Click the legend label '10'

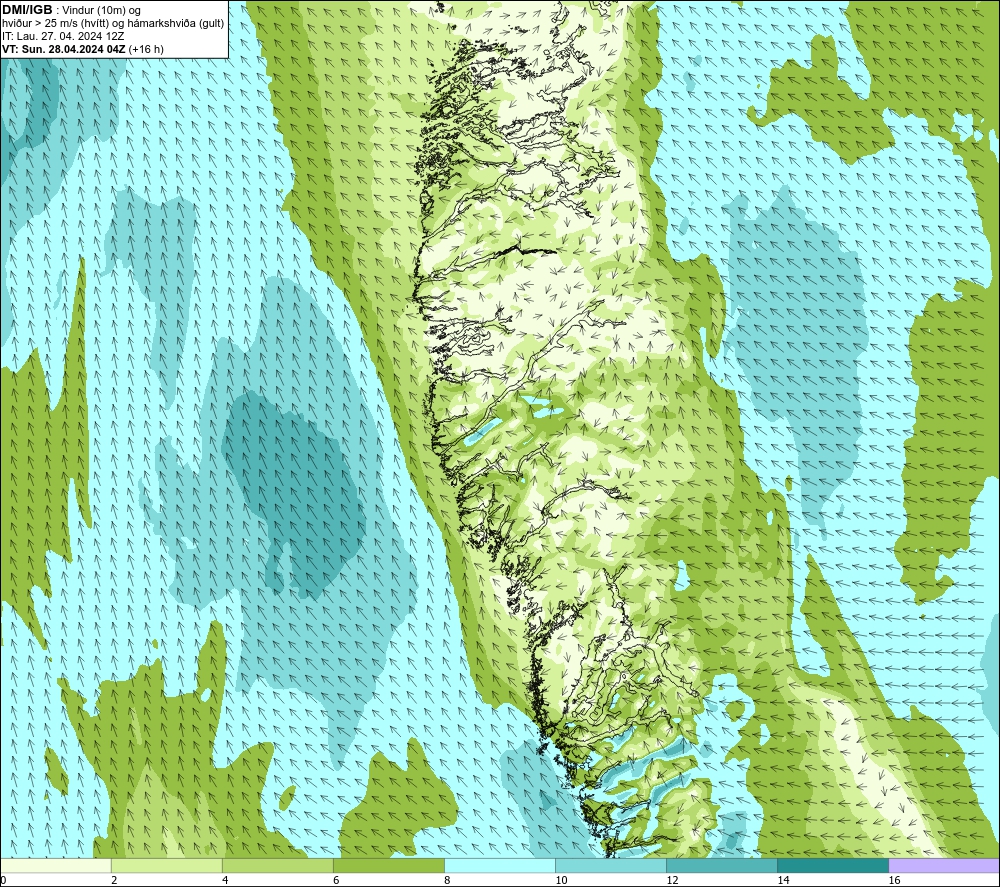561,881
